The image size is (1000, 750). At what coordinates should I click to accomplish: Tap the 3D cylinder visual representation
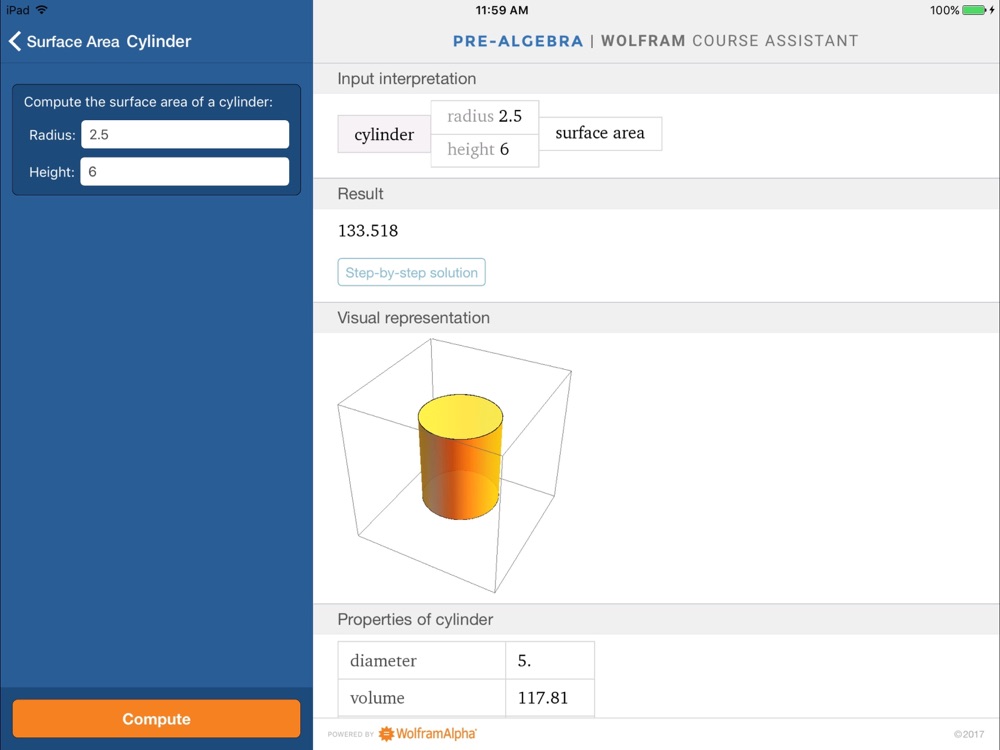click(460, 457)
